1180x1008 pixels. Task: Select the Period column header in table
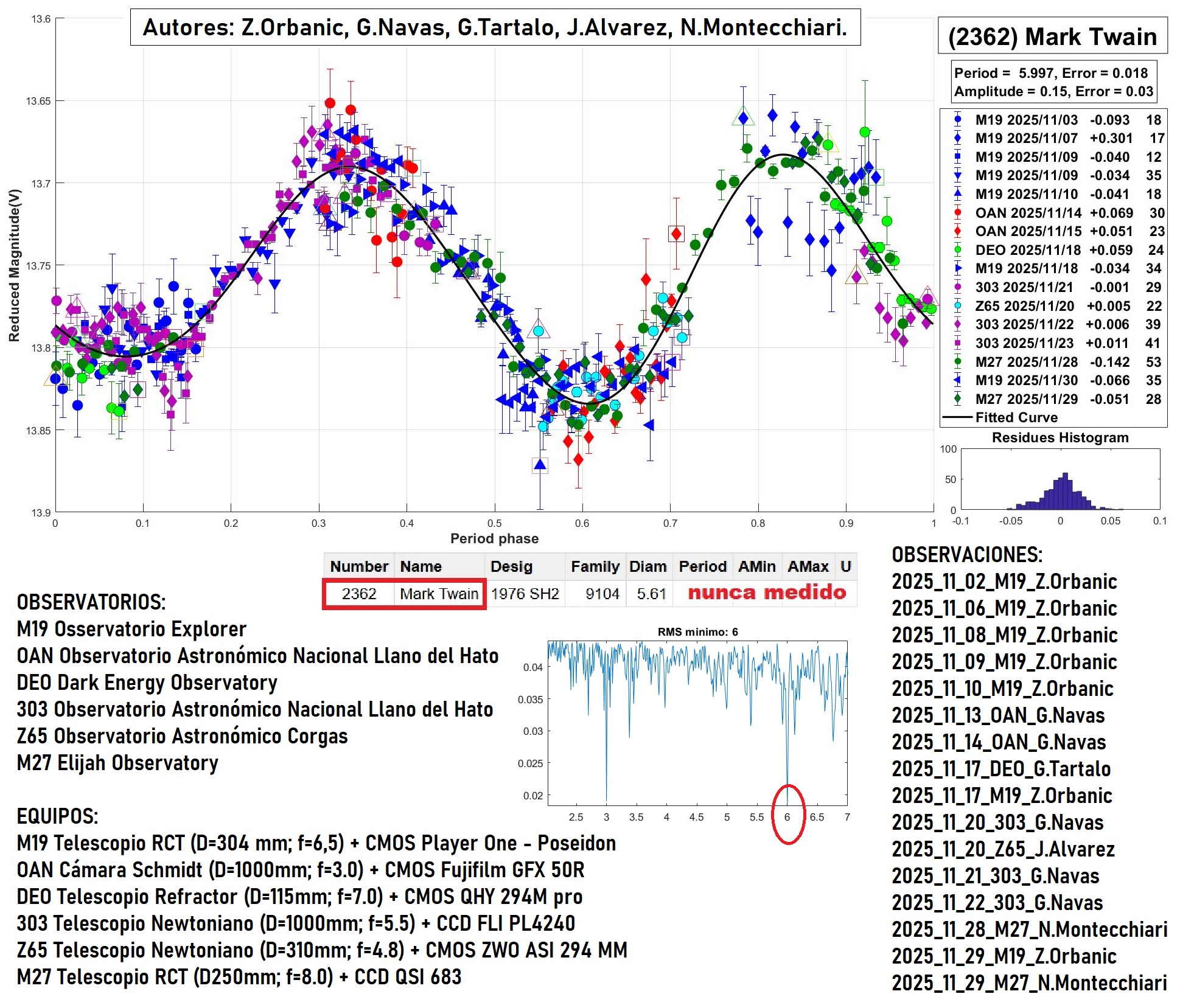click(x=702, y=566)
